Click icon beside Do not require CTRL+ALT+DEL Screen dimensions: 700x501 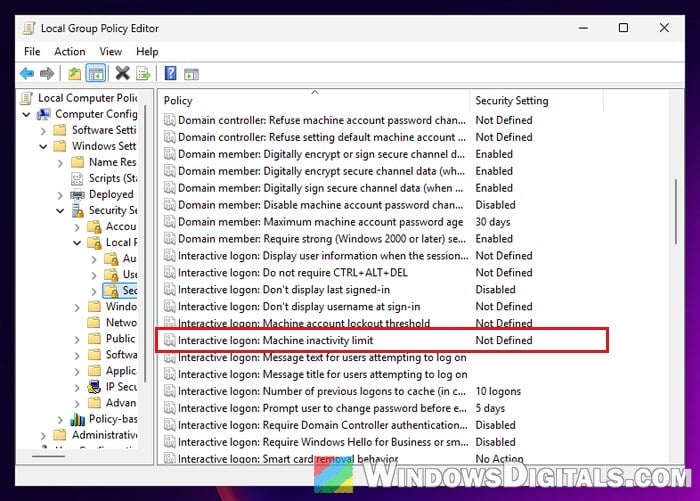169,272
